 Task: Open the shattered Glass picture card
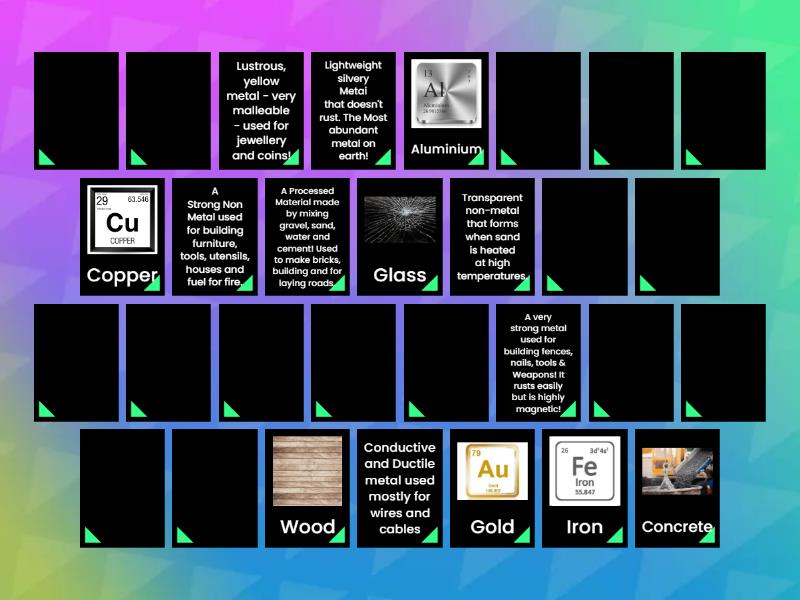(399, 230)
